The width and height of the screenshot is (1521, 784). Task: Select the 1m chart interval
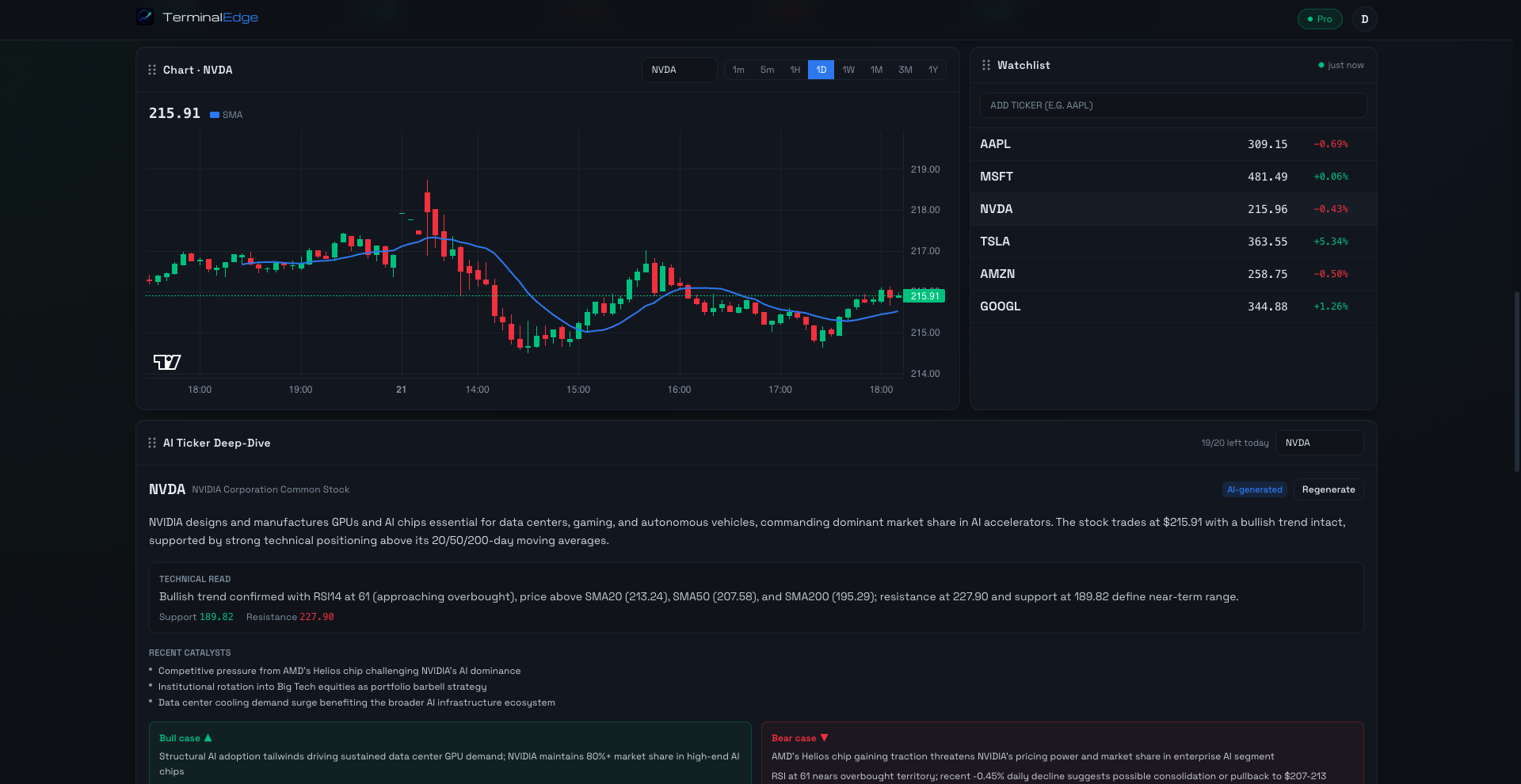pyautogui.click(x=738, y=70)
